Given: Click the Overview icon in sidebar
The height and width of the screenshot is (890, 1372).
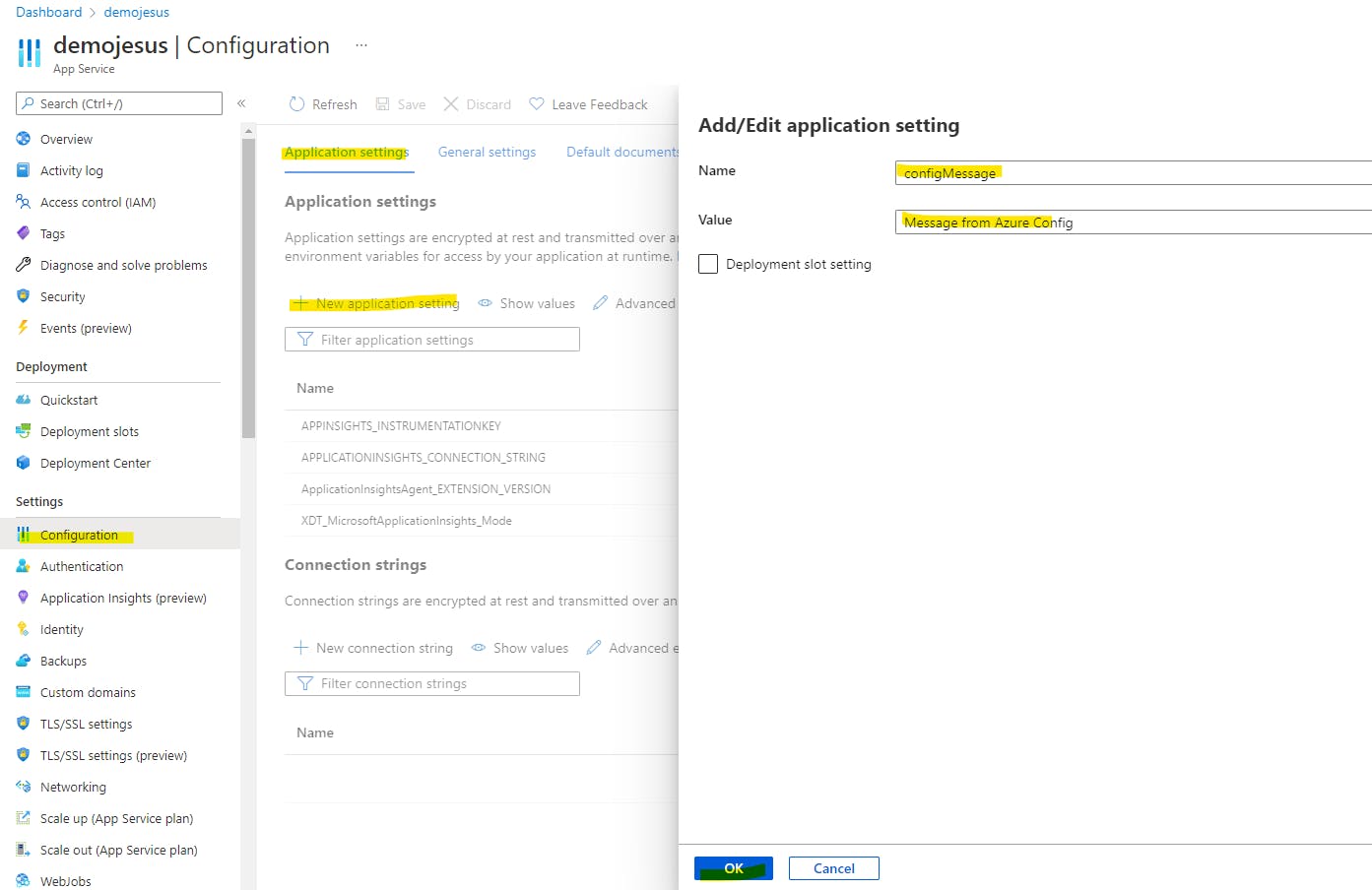Looking at the screenshot, I should coord(24,139).
